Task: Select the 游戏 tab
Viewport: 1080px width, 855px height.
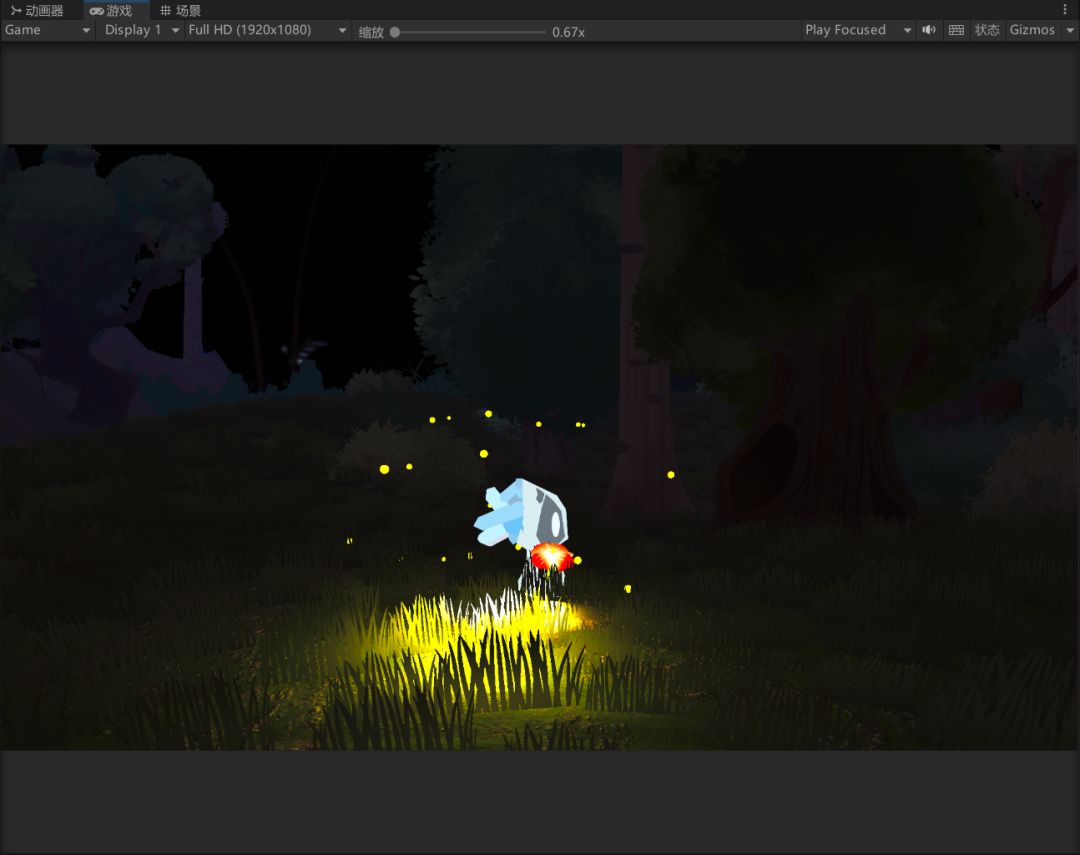Action: pyautogui.click(x=111, y=11)
